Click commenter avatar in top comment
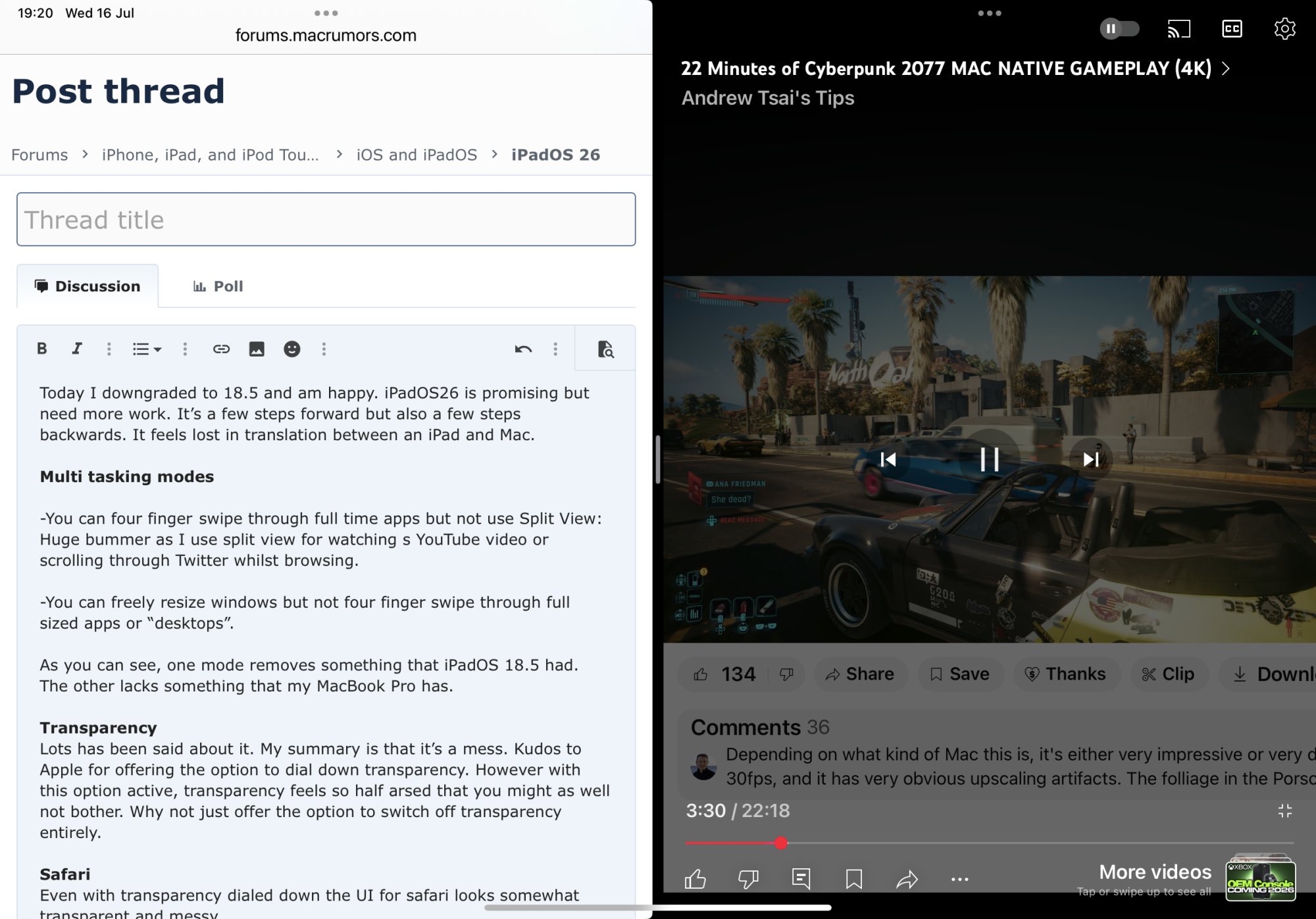Viewport: 1316px width, 919px height. (703, 766)
